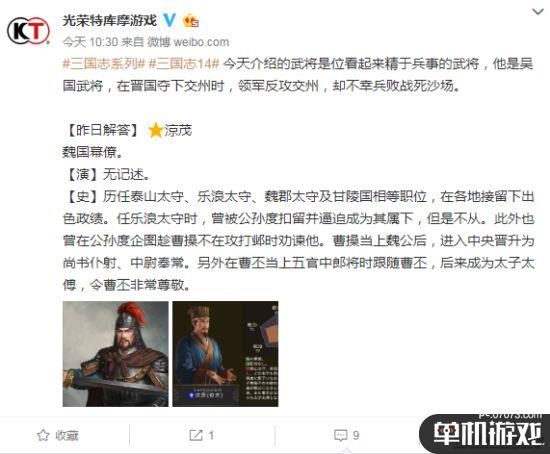Toggle 收藏 favorite for this post
The image size is (550, 454).
58,435
